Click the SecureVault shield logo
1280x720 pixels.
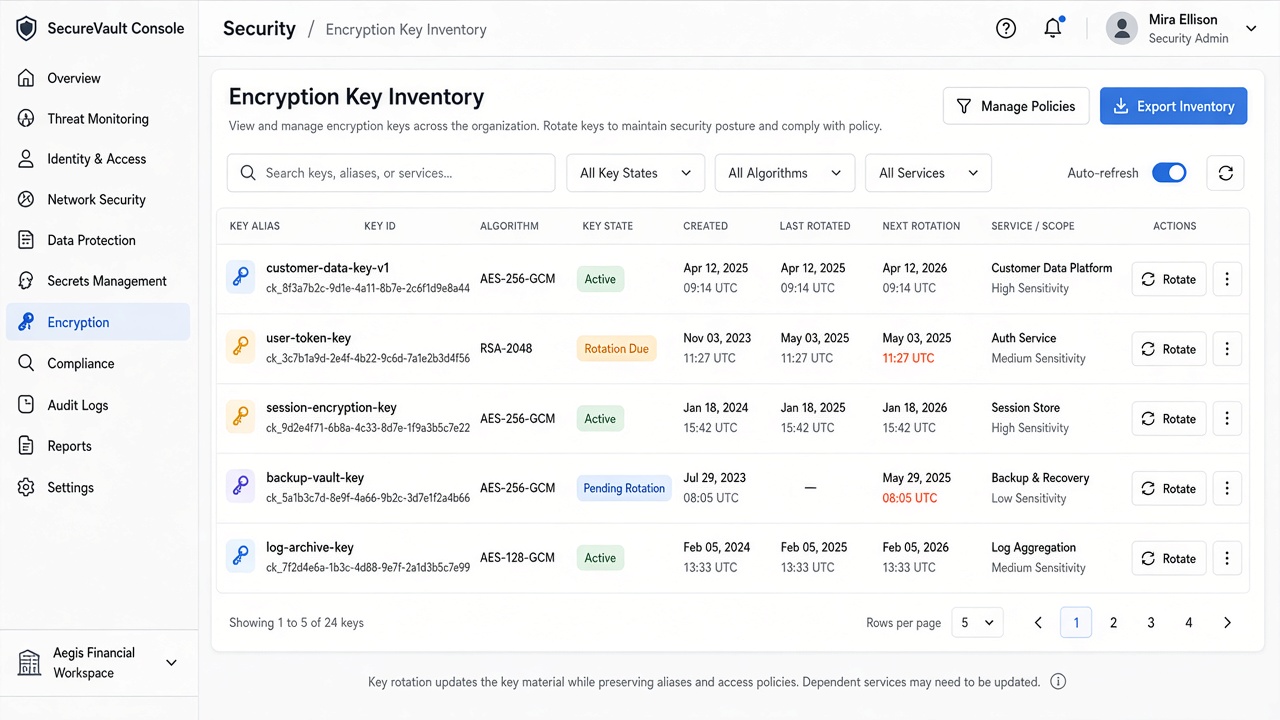point(26,28)
